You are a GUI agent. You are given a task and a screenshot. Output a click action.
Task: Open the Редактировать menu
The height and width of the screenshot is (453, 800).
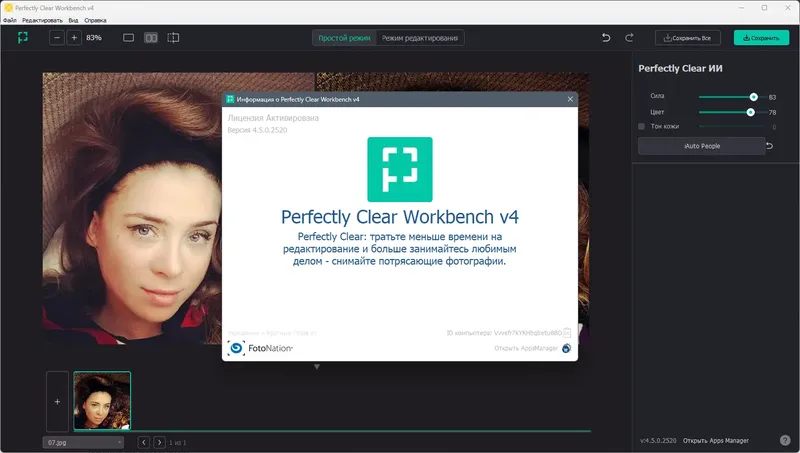[x=42, y=20]
